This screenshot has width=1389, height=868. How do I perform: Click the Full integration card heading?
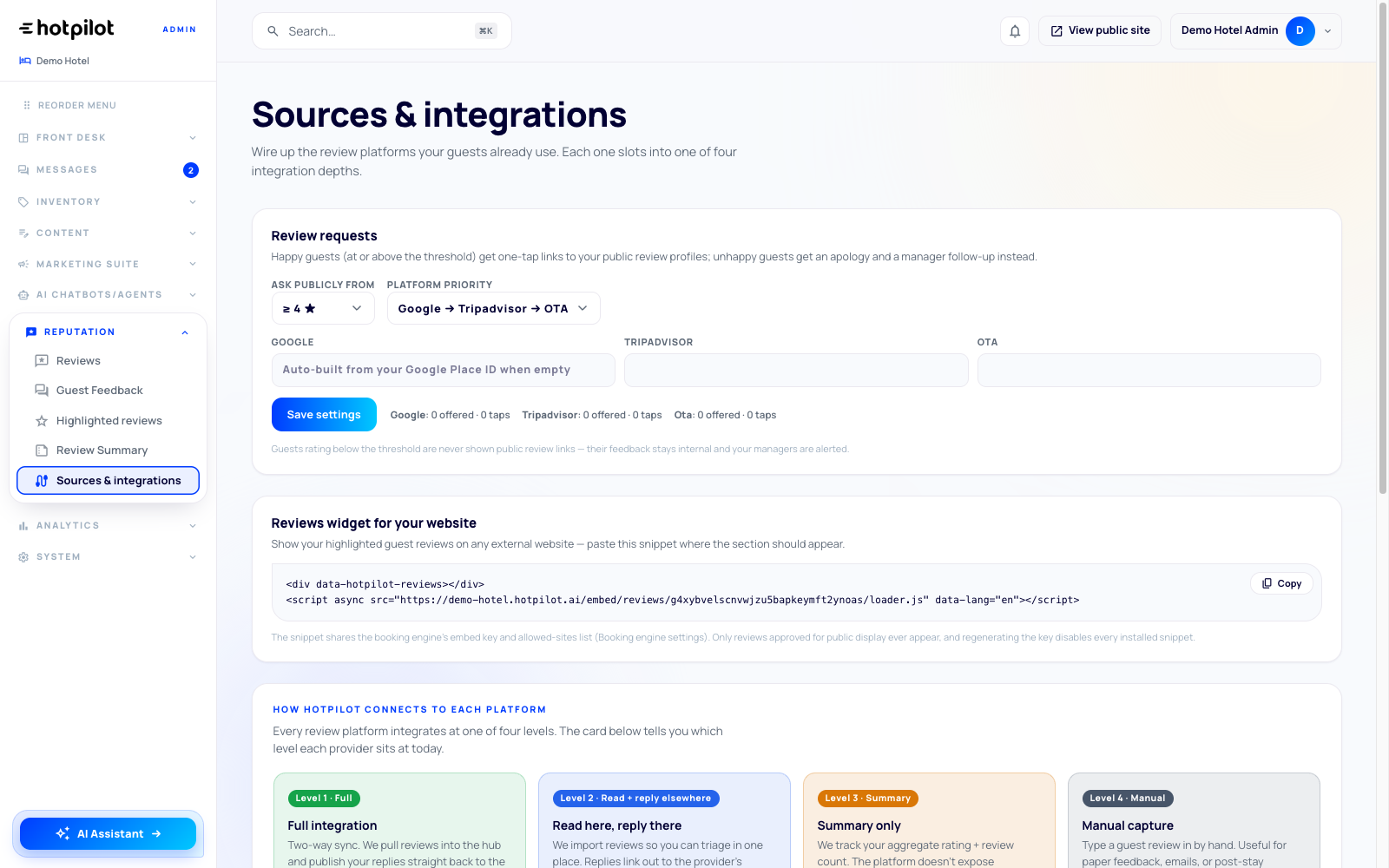coord(332,825)
